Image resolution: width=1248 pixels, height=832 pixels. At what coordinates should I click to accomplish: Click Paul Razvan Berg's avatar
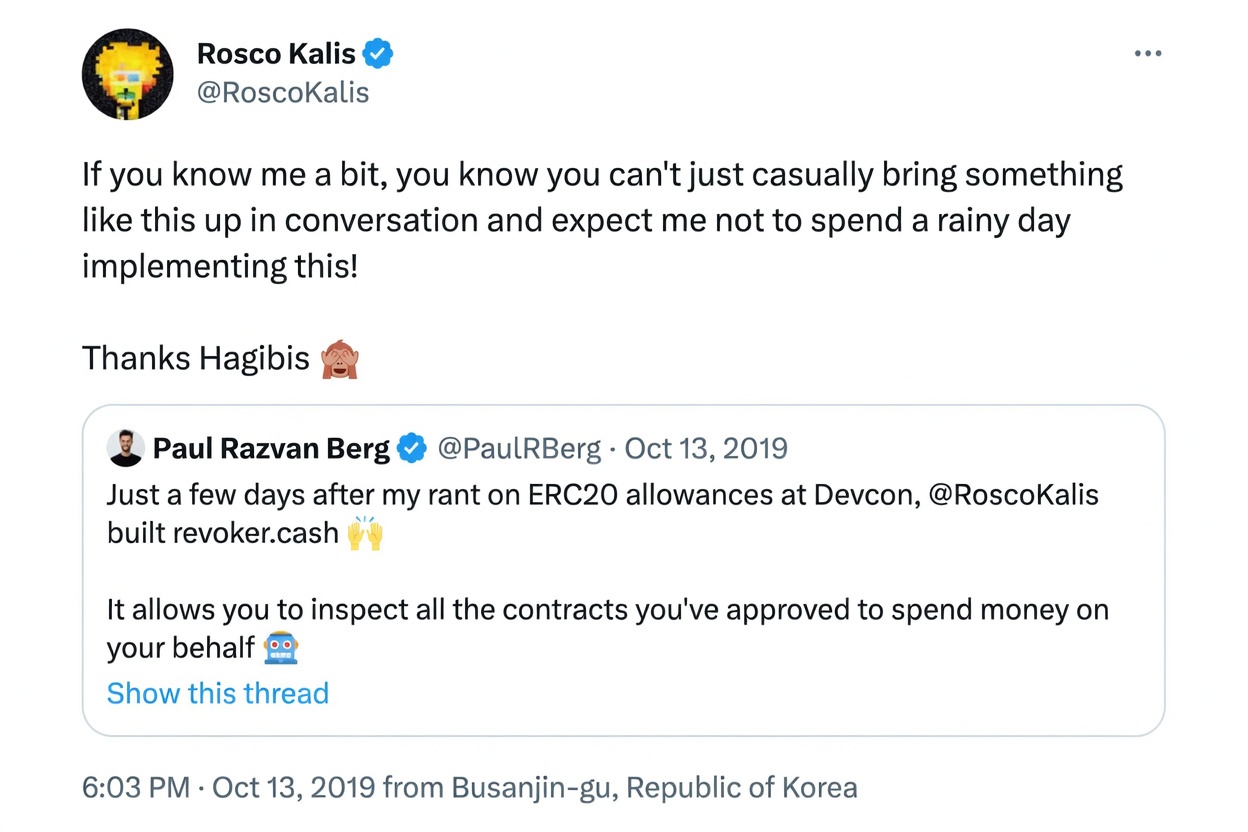click(125, 447)
